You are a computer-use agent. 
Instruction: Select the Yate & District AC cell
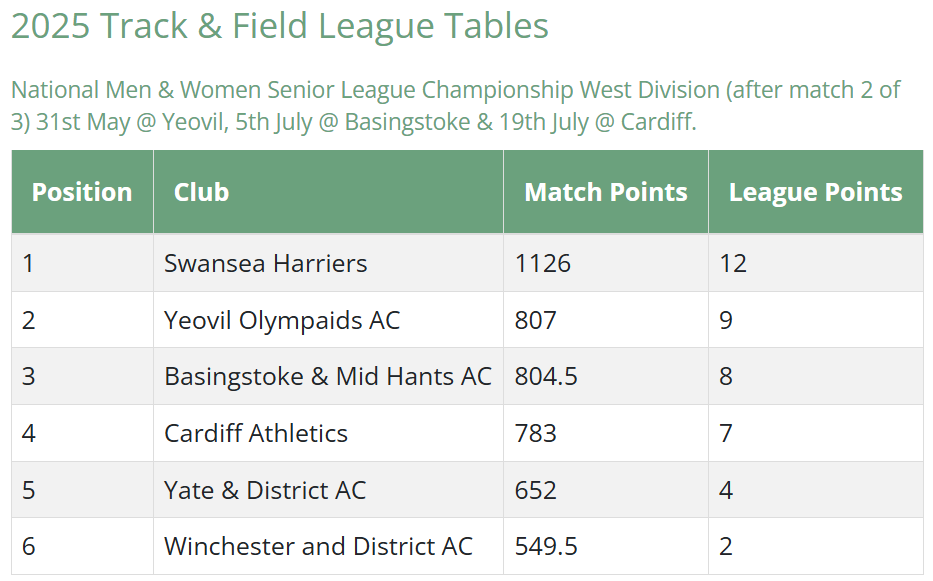coord(328,490)
